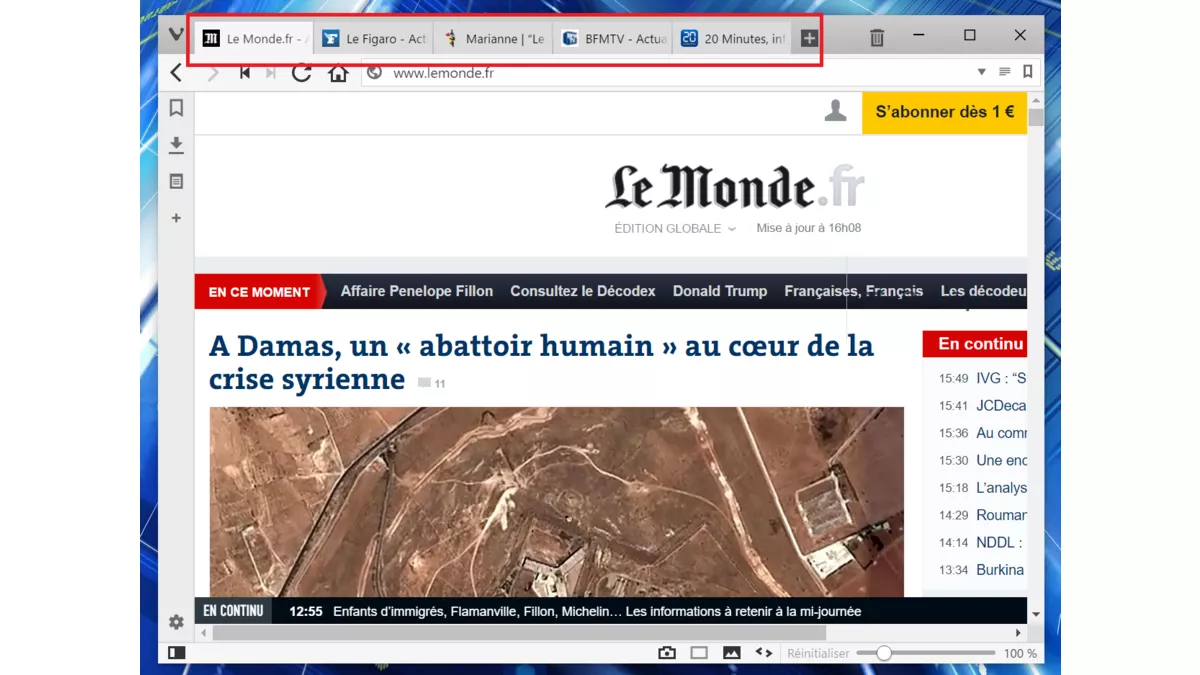Add a web panel with plus icon
The image size is (1200, 675).
point(176,218)
